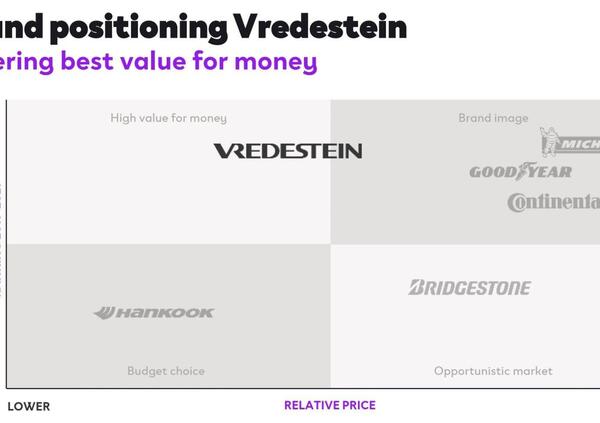The width and height of the screenshot is (600, 423).
Task: Click the Budget choice label
Action: click(166, 371)
